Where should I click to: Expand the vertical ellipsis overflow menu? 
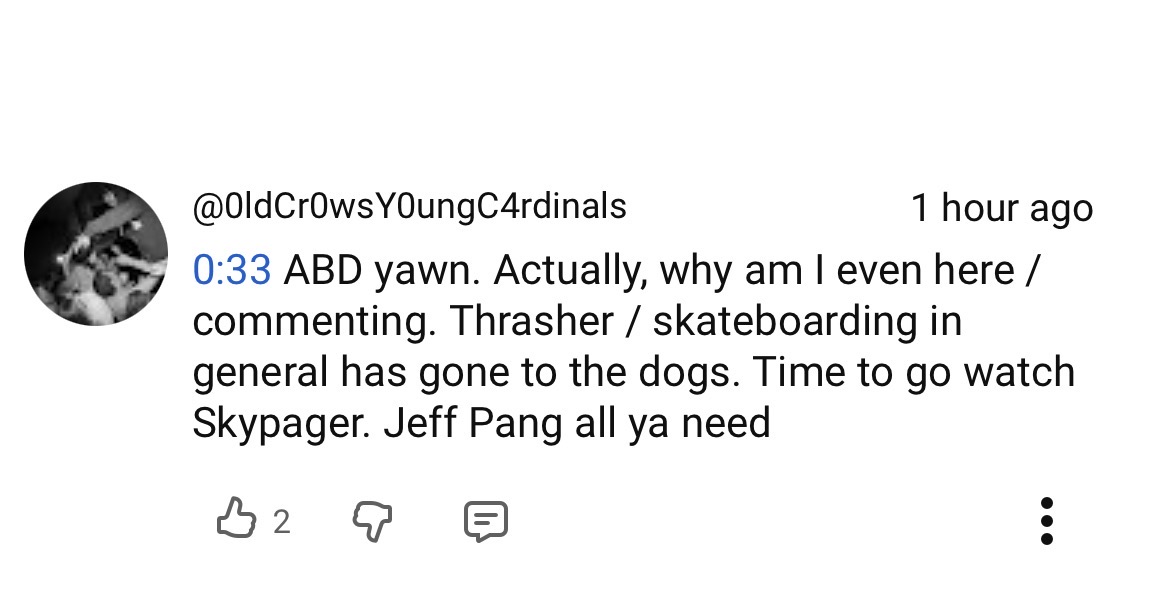click(x=1046, y=520)
